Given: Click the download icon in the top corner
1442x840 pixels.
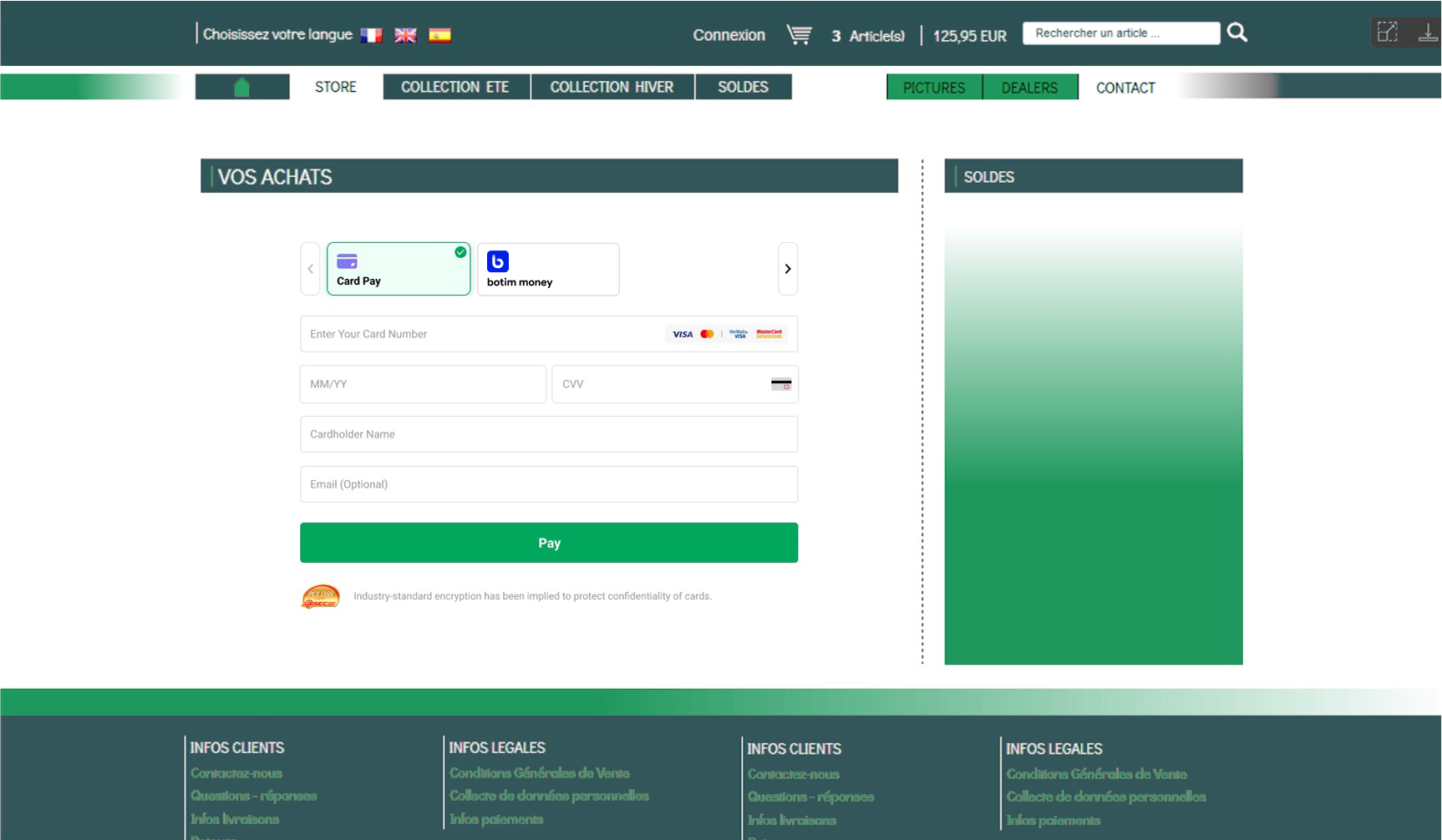Looking at the screenshot, I should tap(1427, 33).
